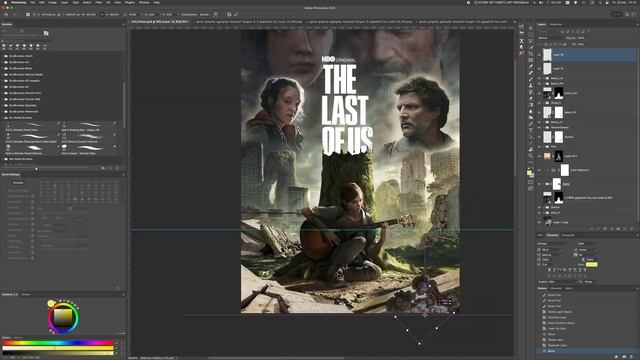This screenshot has height=360, width=640.
Task: Open font family dropdown in Character panel
Action: click(553, 244)
